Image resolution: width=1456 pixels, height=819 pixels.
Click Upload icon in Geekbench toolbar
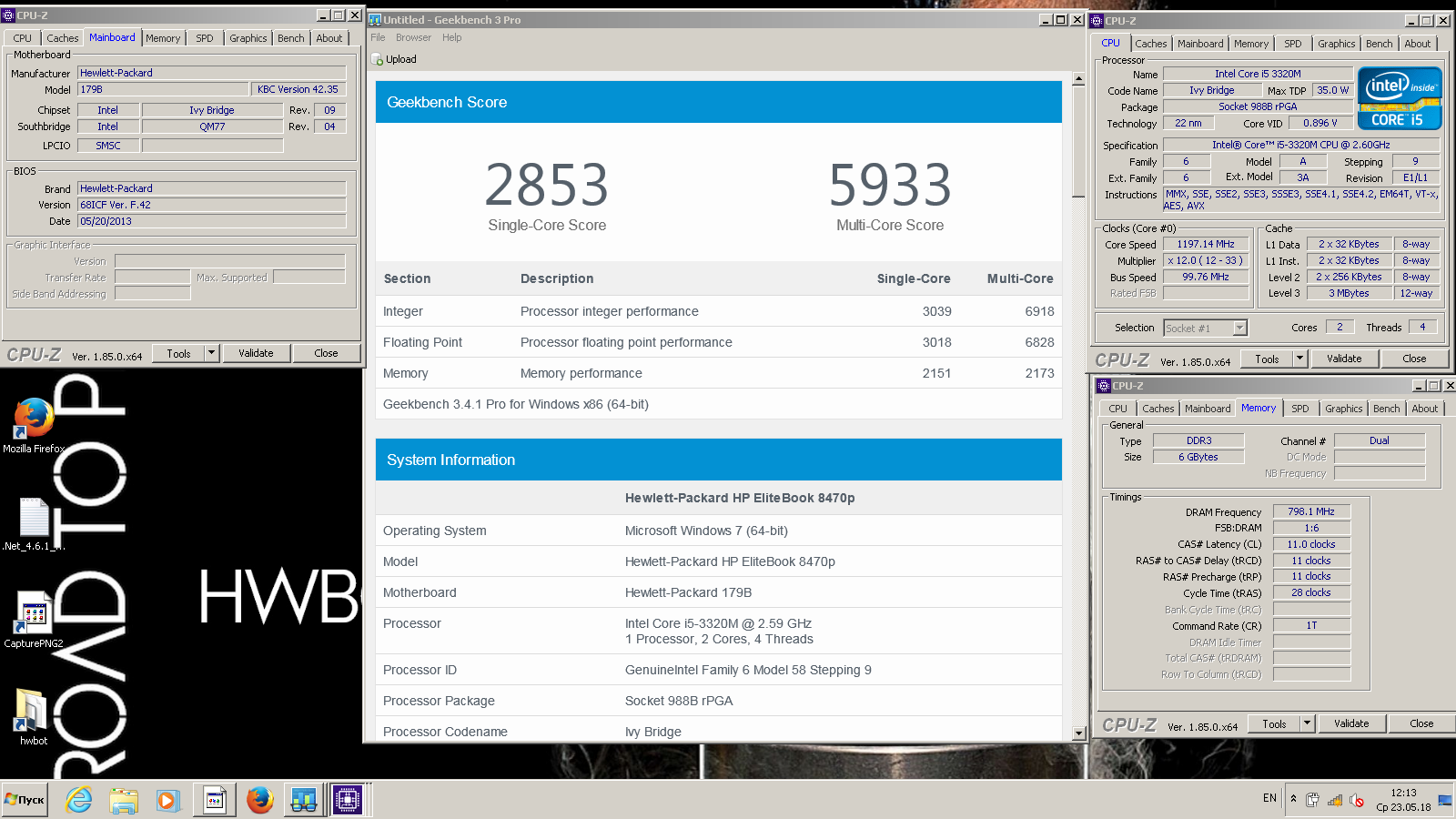pyautogui.click(x=378, y=60)
